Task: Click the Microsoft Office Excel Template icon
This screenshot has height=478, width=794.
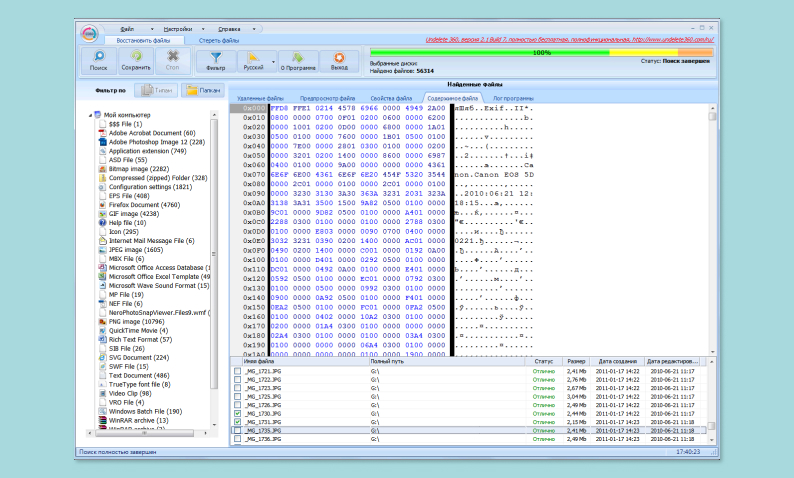Action: point(103,277)
